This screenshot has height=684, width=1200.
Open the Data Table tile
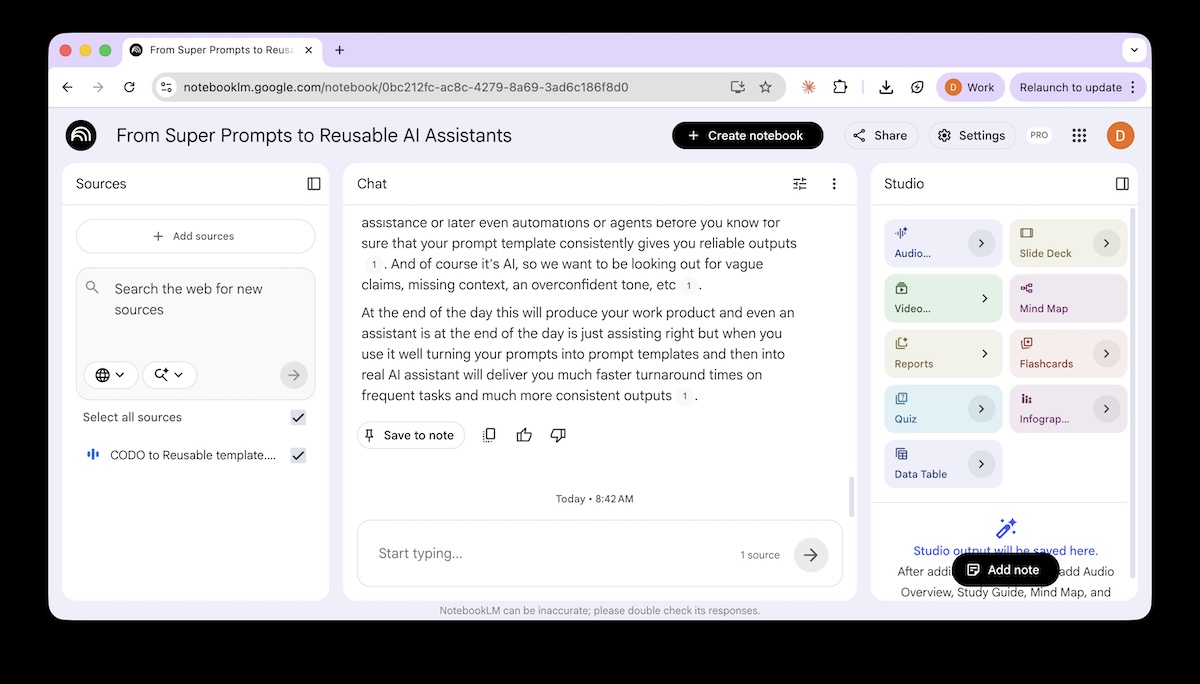943,463
